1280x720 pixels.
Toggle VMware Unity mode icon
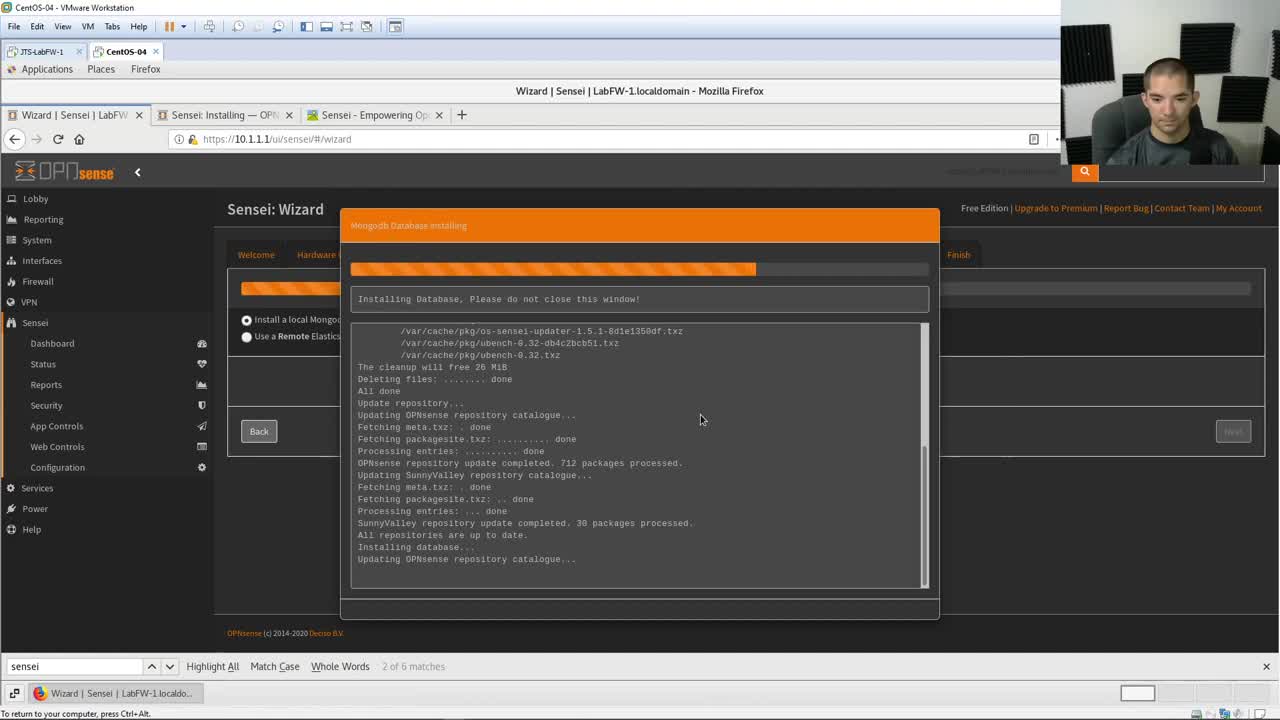coord(366,26)
